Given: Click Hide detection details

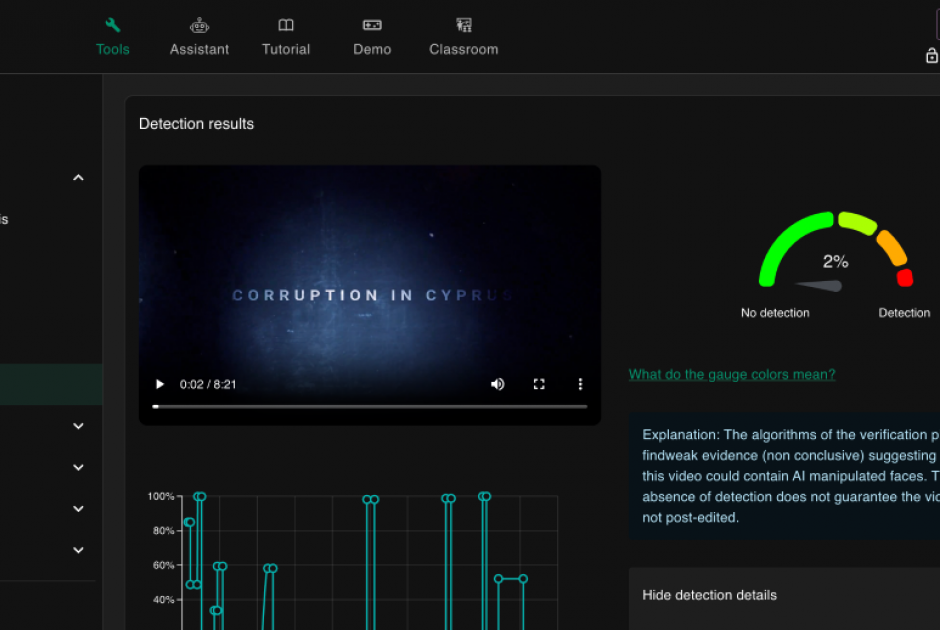Looking at the screenshot, I should [709, 595].
